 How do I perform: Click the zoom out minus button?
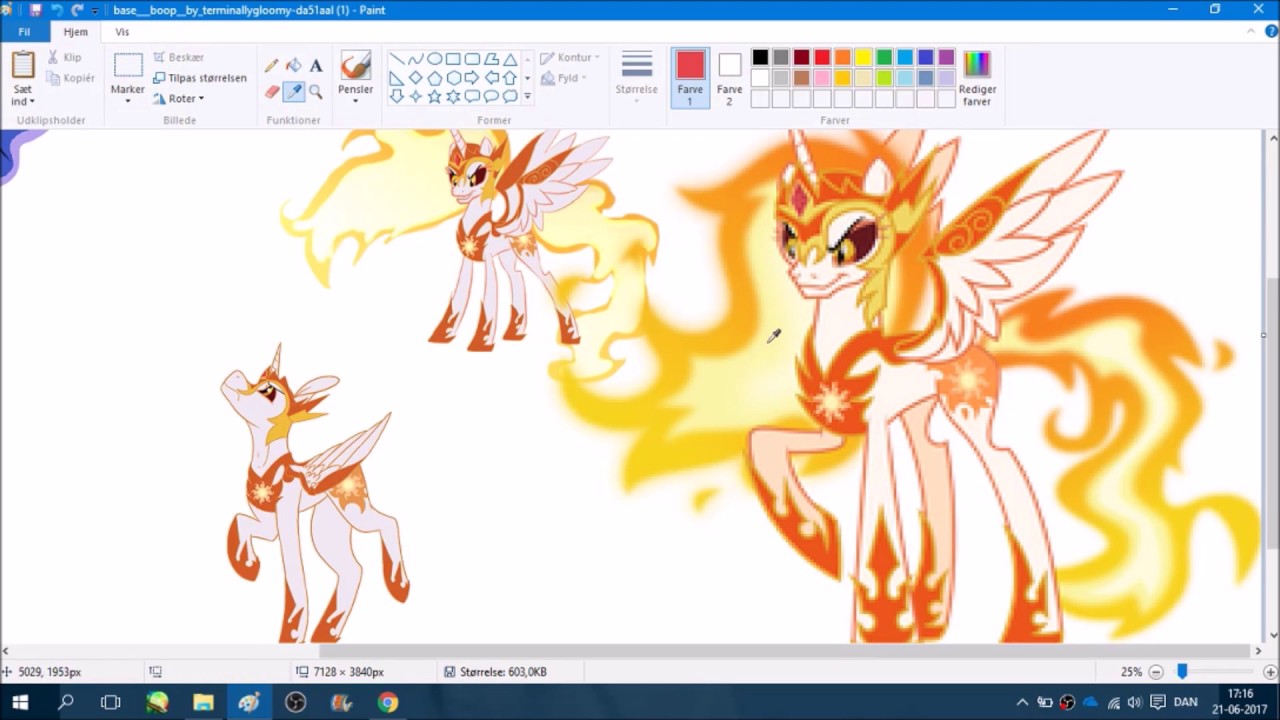tap(1156, 672)
